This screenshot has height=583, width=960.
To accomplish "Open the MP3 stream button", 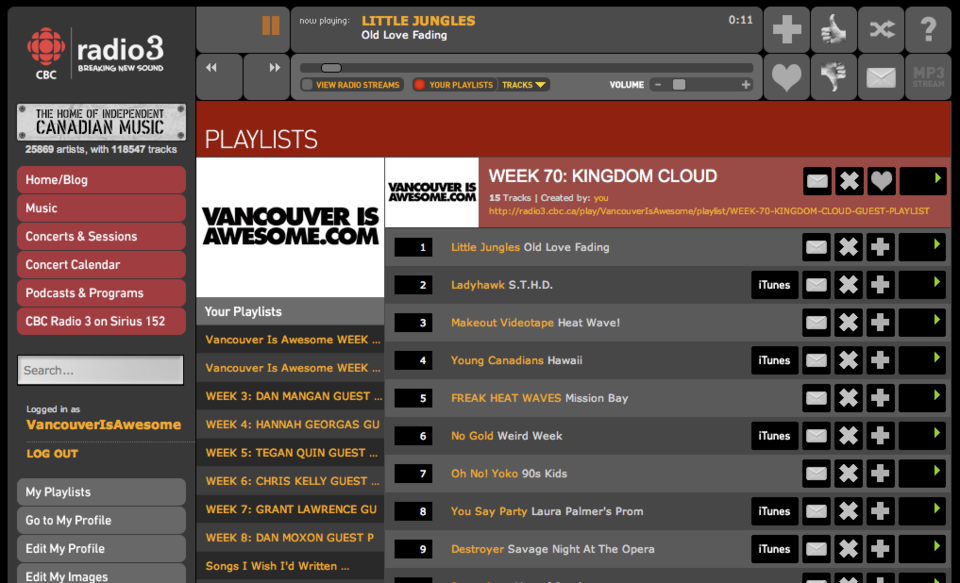I will point(928,77).
